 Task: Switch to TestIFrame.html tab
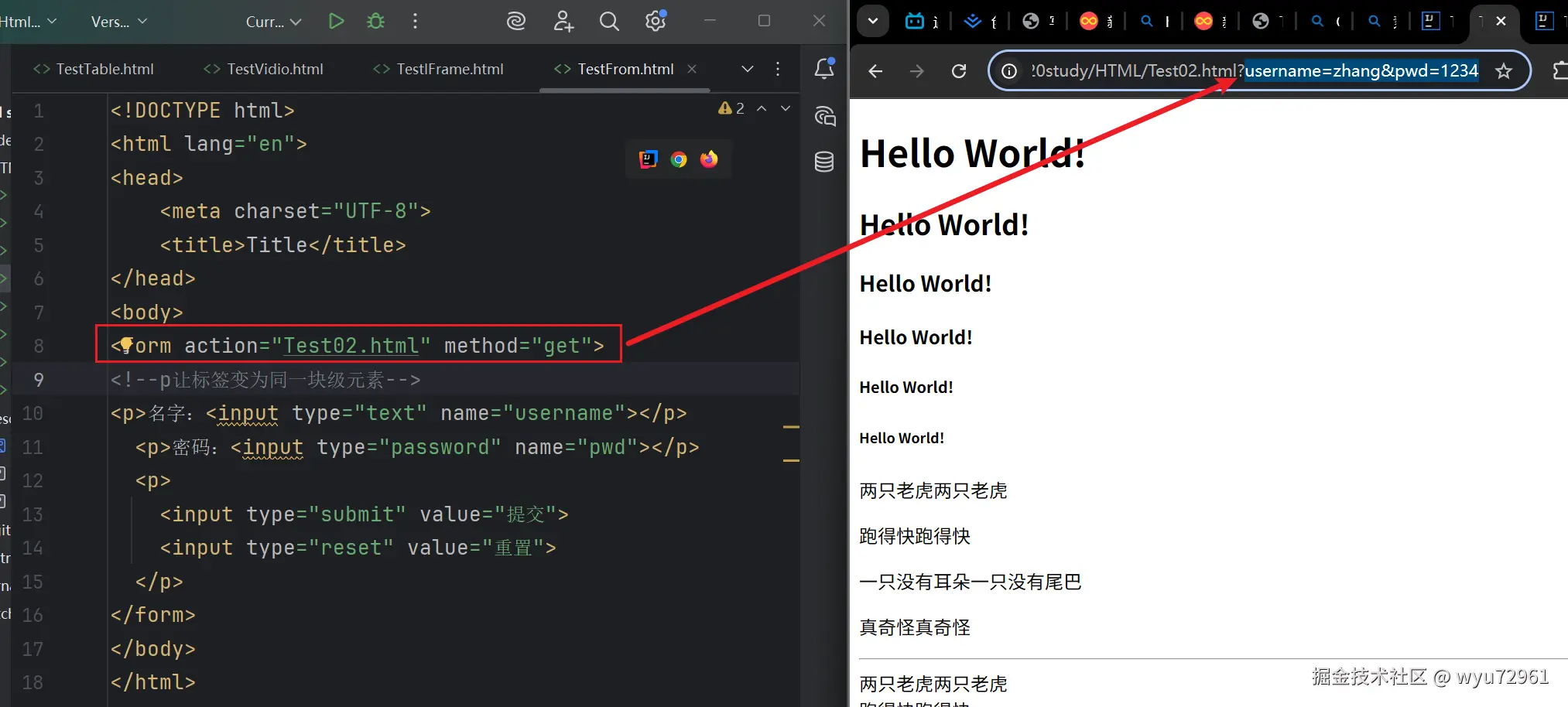click(438, 69)
